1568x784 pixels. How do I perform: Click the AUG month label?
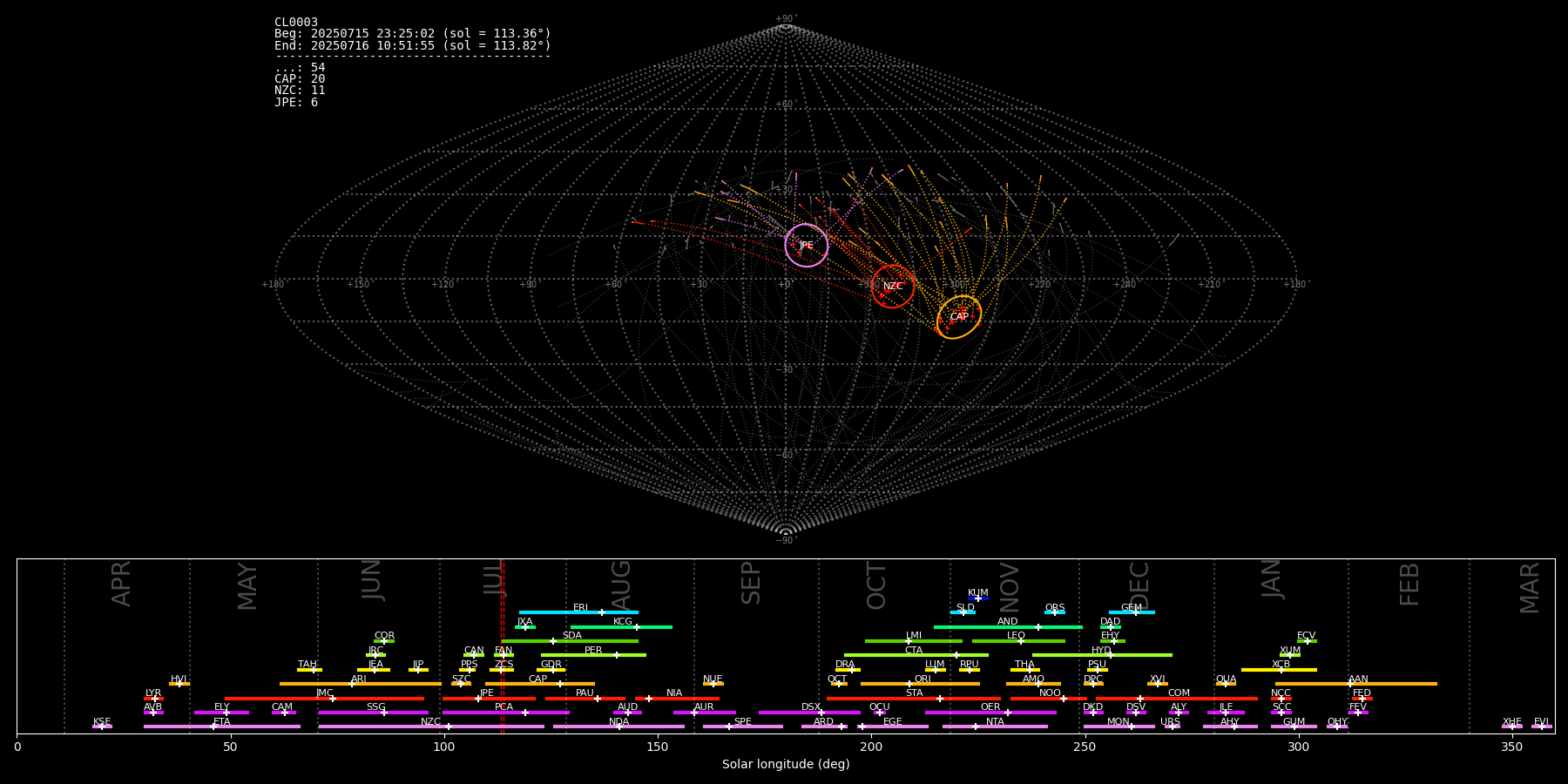pyautogui.click(x=620, y=585)
